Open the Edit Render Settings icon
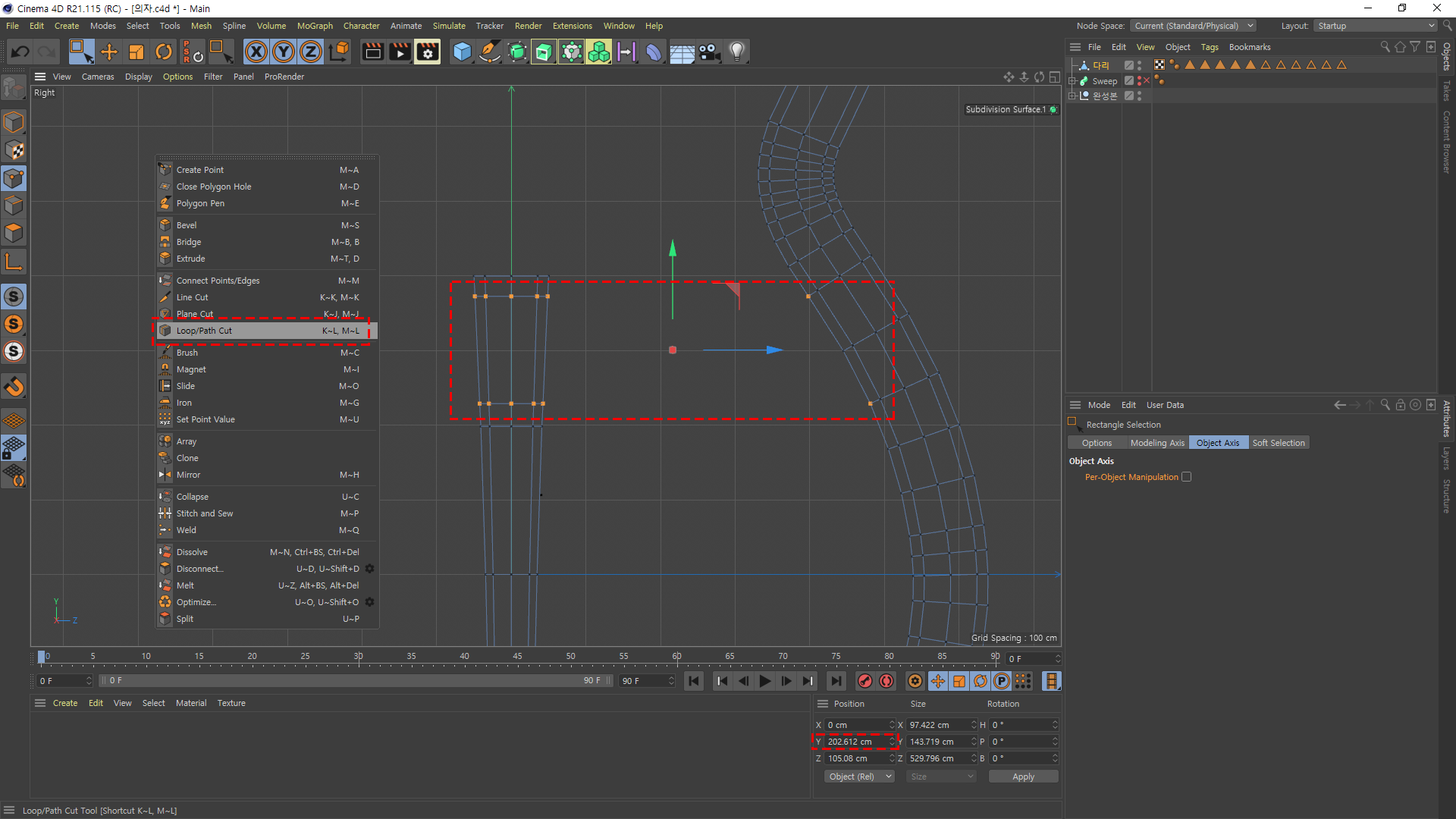Screen dimensions: 1456x819 (427, 52)
